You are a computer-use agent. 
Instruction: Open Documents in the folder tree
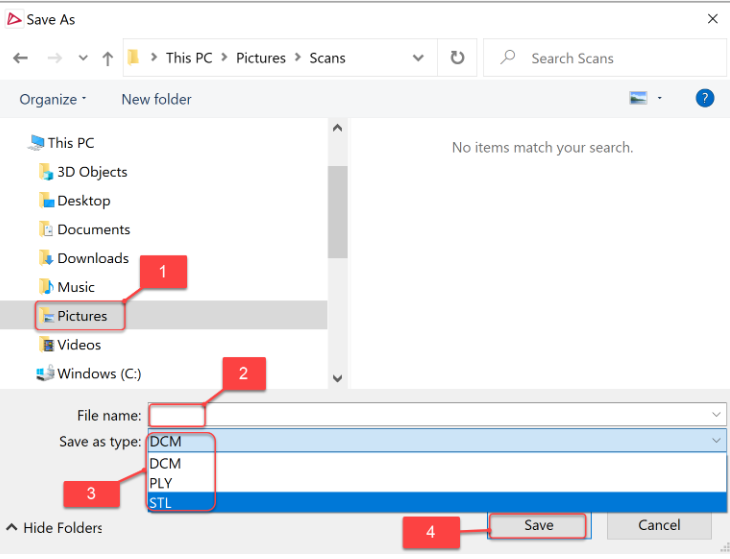[84, 229]
